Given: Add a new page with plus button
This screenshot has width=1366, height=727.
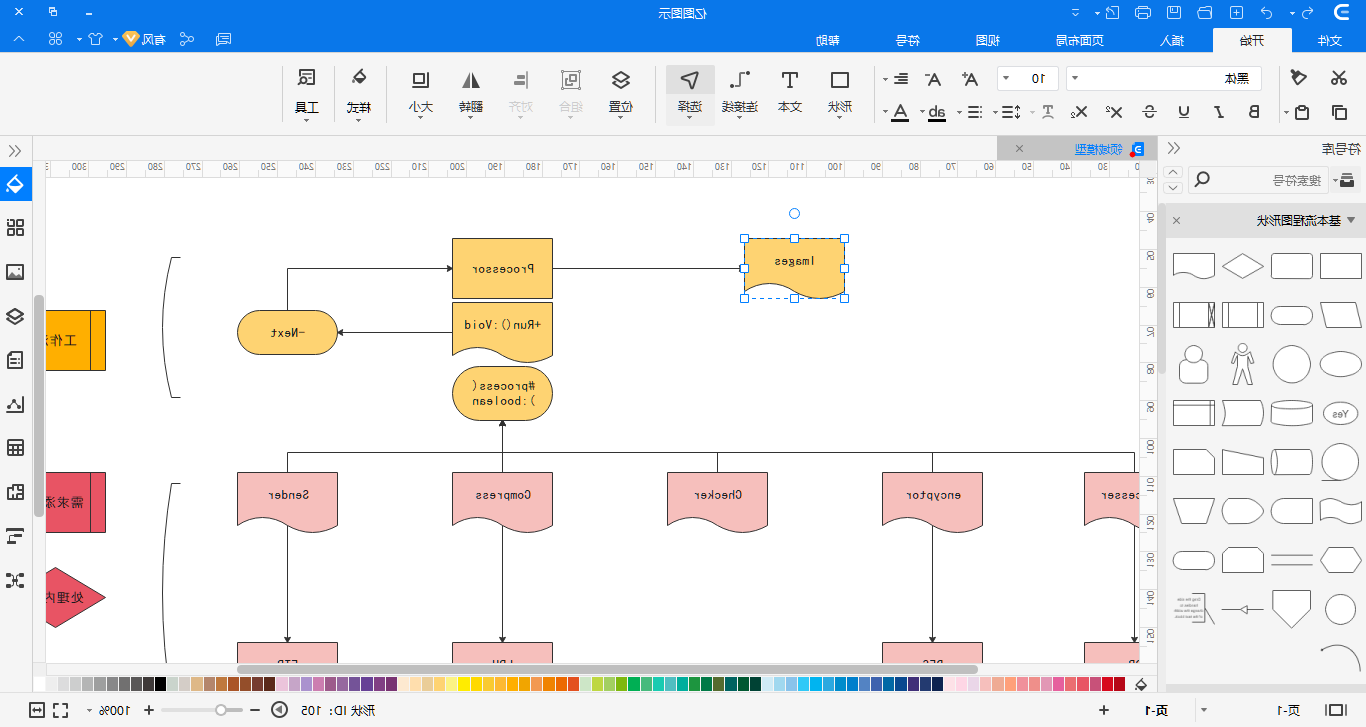Looking at the screenshot, I should pos(1104,710).
